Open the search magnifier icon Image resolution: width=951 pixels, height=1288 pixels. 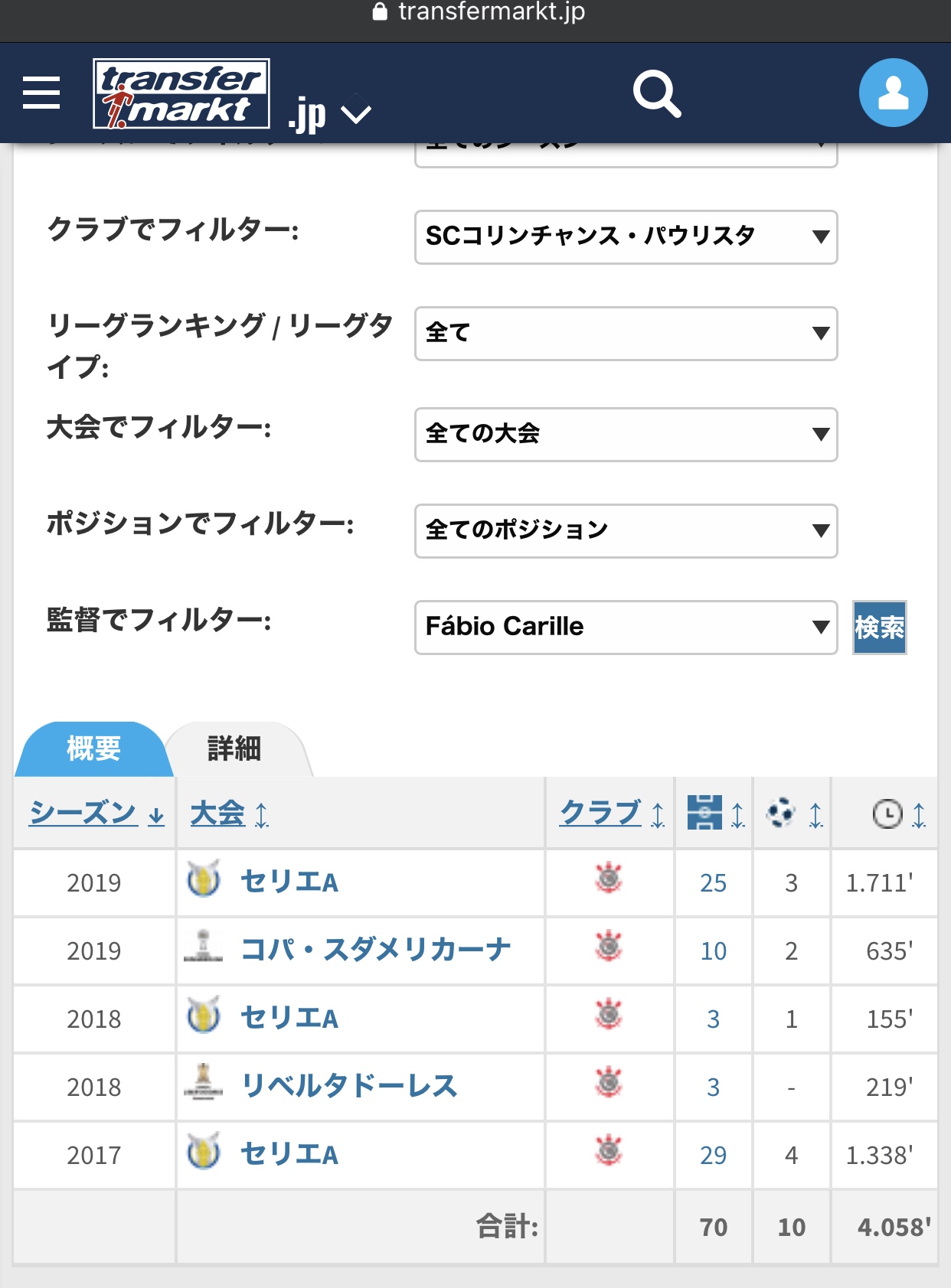pyautogui.click(x=656, y=94)
